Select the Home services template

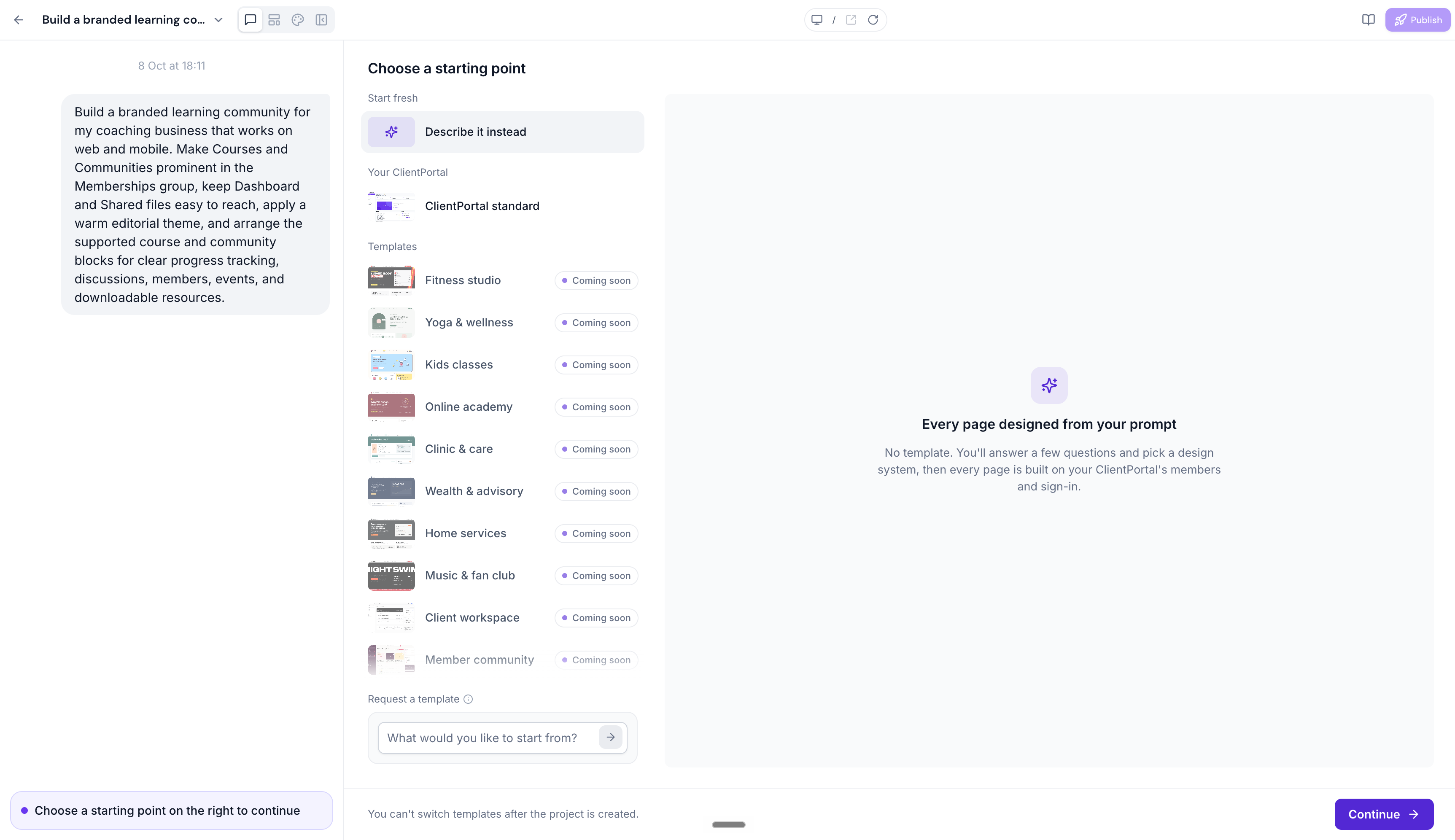(502, 533)
